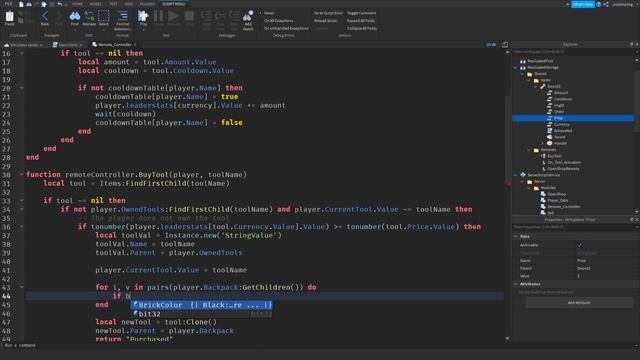The width and height of the screenshot is (640, 360).
Task: Click the Player_Data module icon
Action: pyautogui.click(x=543, y=200)
